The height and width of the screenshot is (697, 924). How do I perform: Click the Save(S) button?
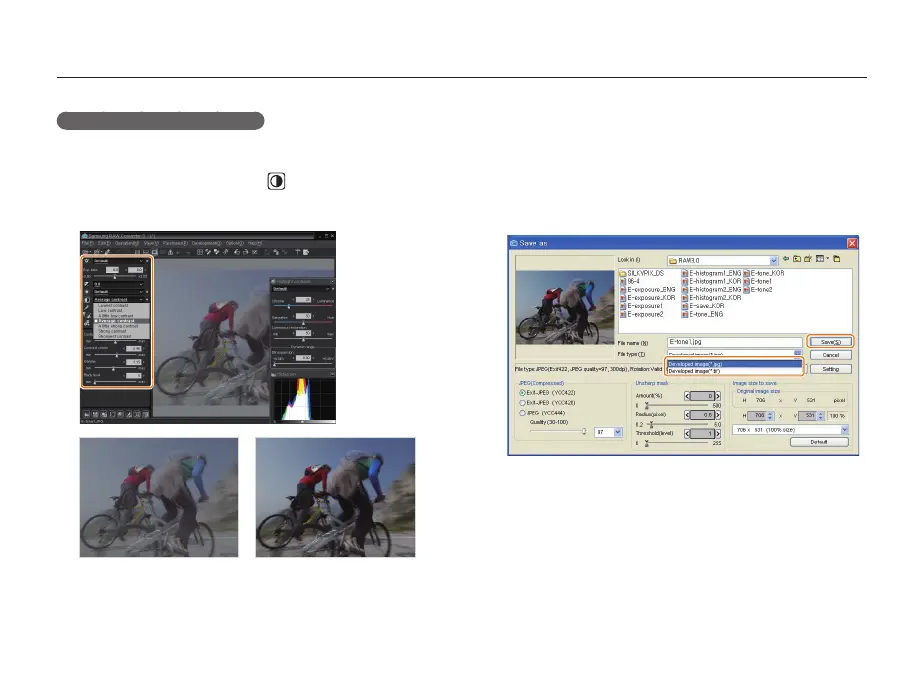click(830, 342)
